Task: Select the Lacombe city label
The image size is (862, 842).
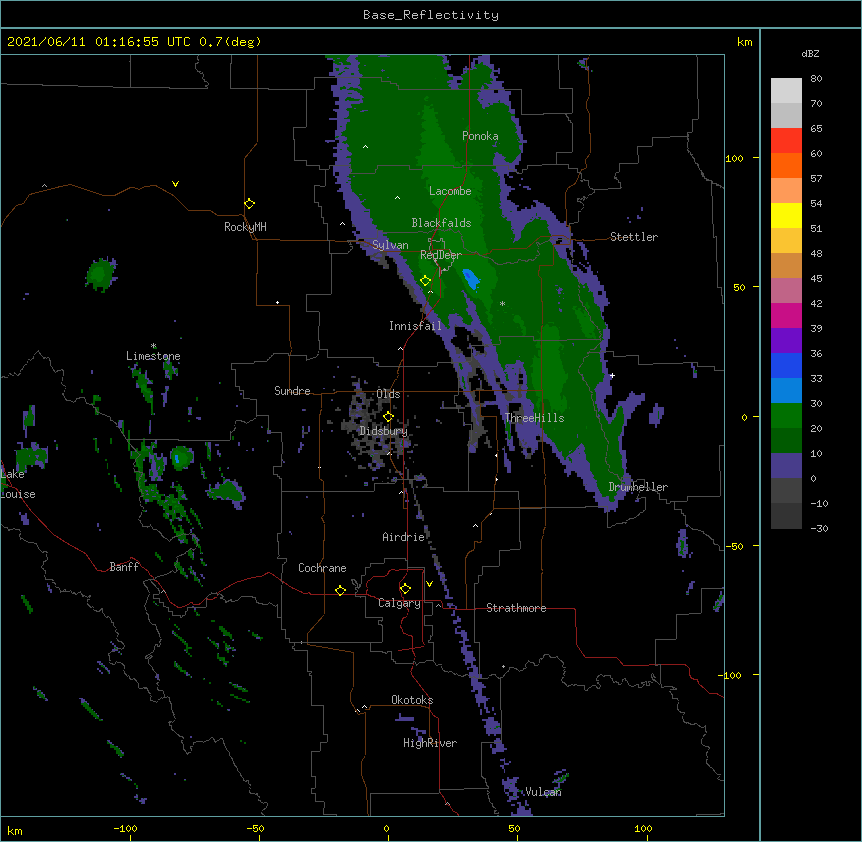Action: [450, 191]
